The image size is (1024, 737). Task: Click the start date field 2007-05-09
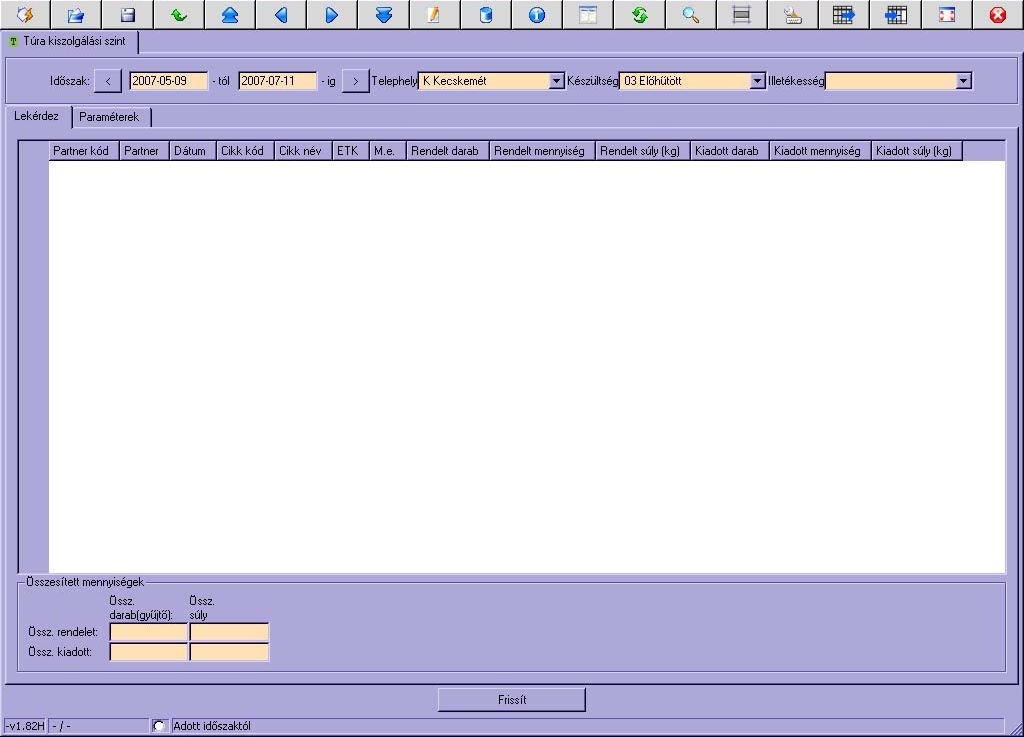(x=168, y=81)
